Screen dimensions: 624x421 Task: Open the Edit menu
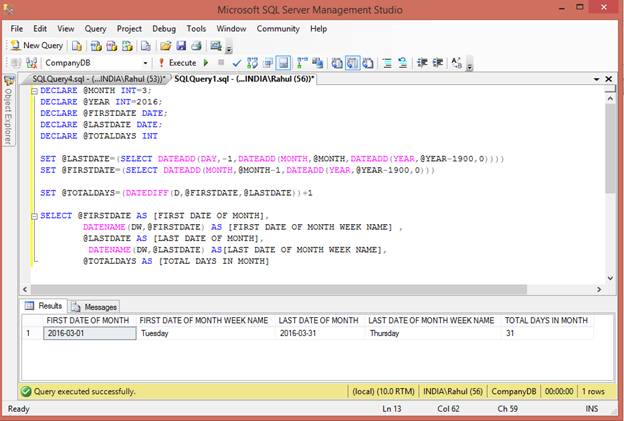pos(40,29)
